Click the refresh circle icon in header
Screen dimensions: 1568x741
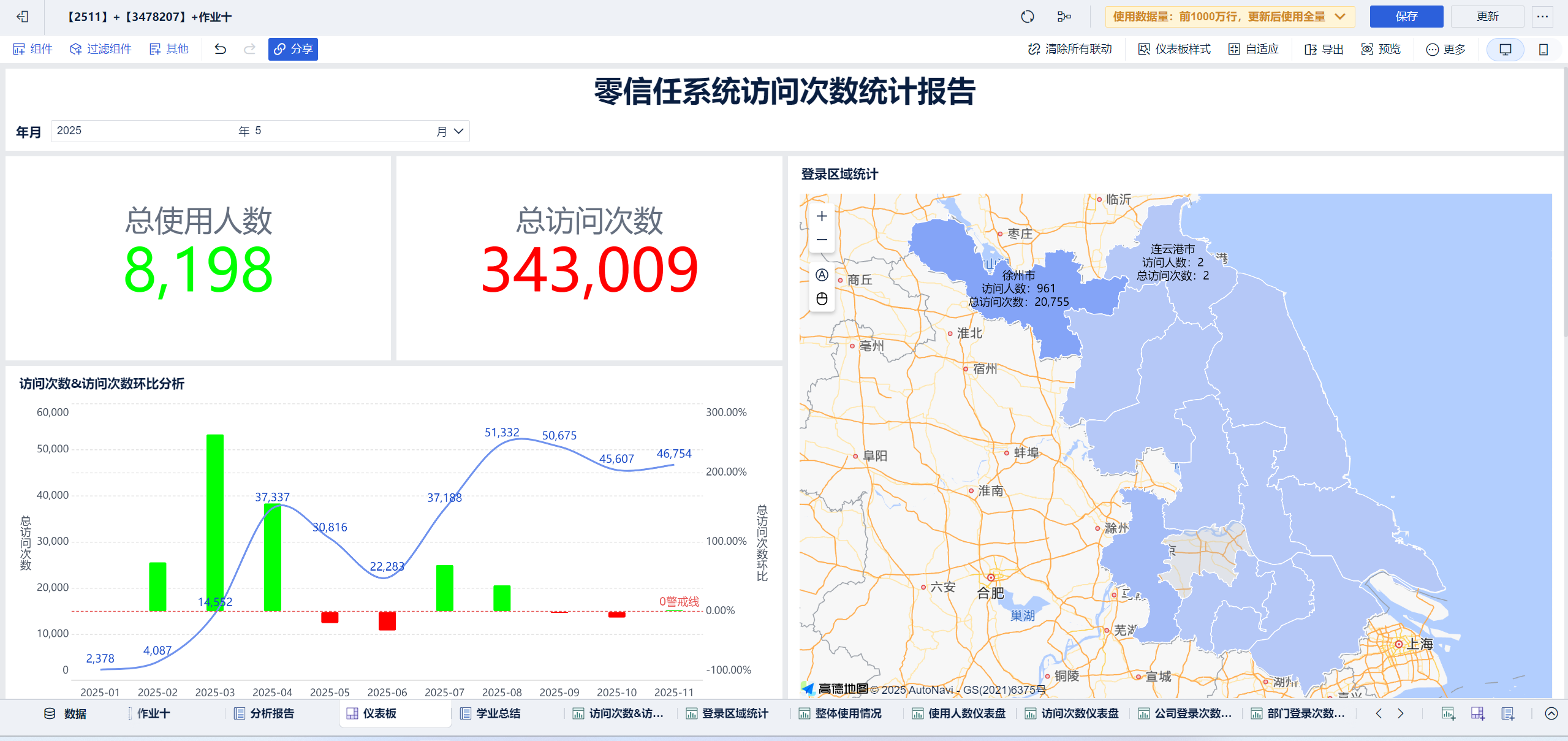click(x=1028, y=17)
